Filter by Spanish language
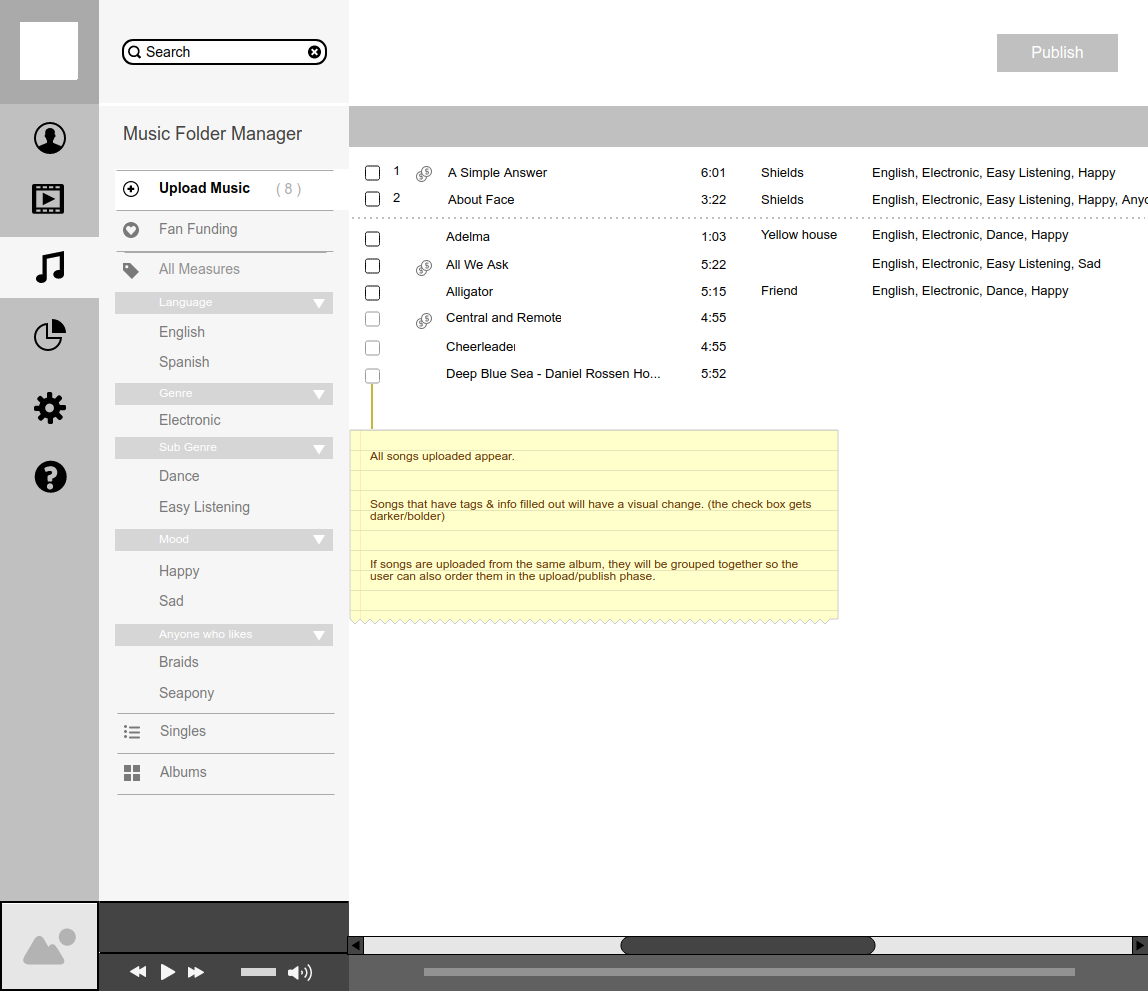The width and height of the screenshot is (1148, 991). point(184,362)
